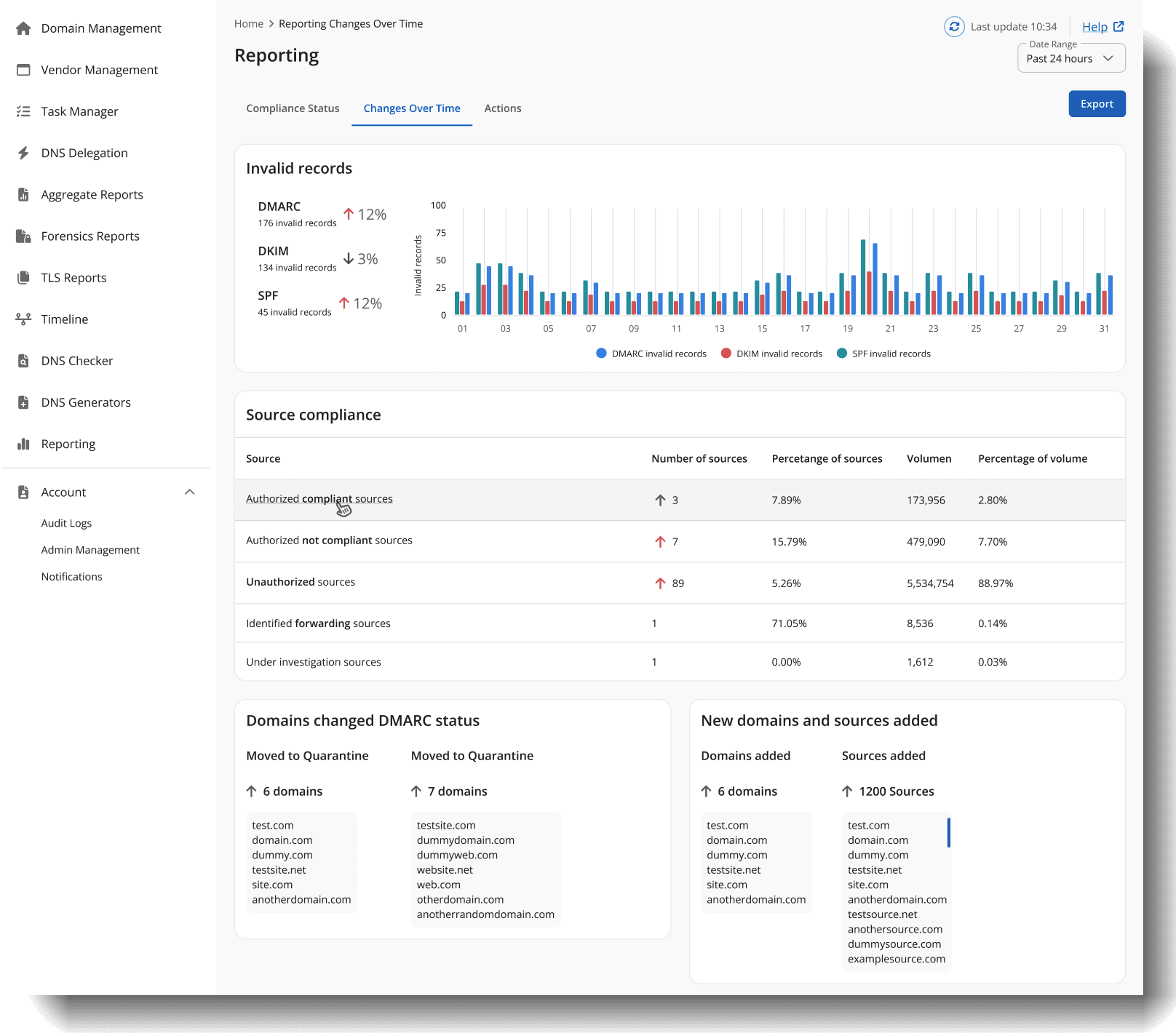
Task: Switch to Compliance Status tab
Action: pyautogui.click(x=293, y=108)
